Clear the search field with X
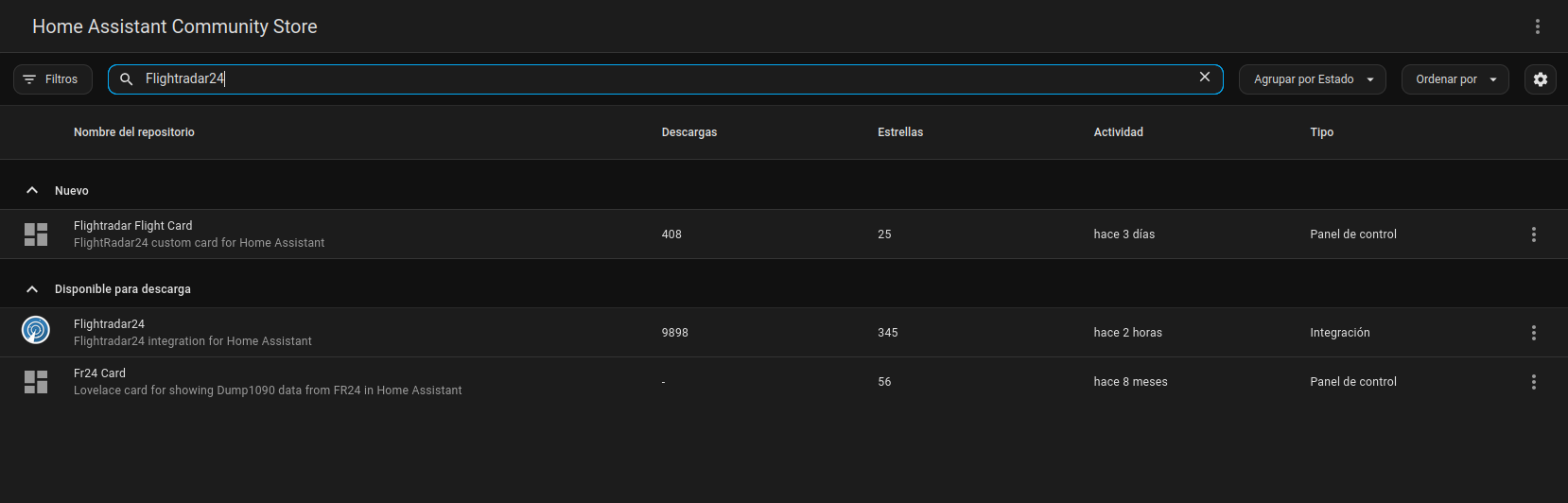 coord(1204,78)
